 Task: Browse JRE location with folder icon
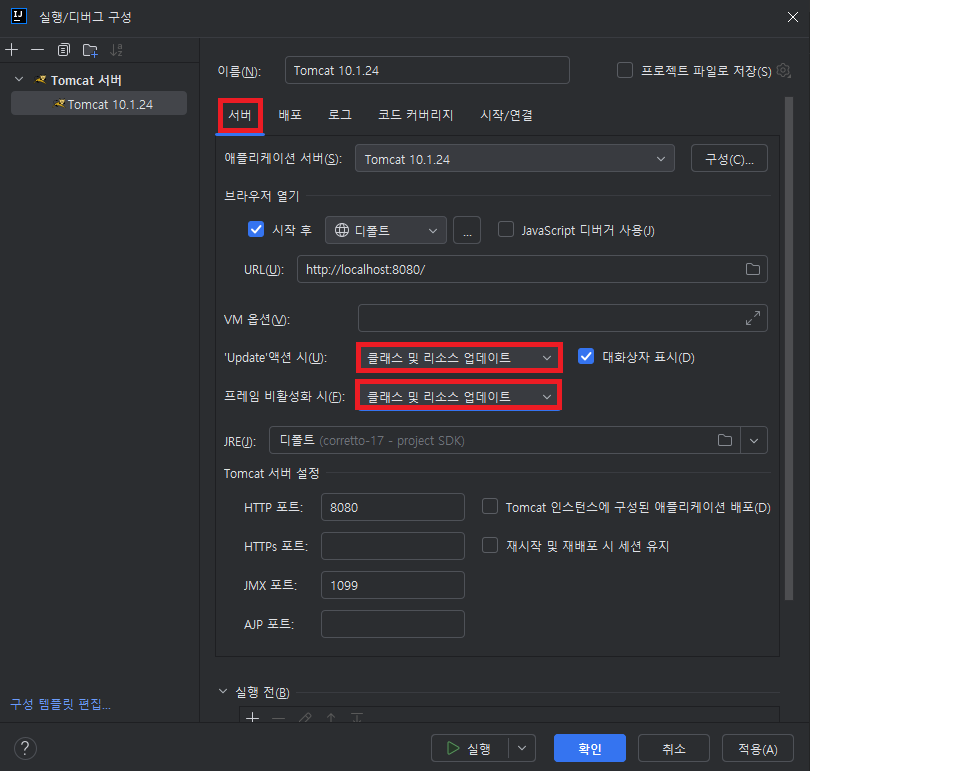724,440
